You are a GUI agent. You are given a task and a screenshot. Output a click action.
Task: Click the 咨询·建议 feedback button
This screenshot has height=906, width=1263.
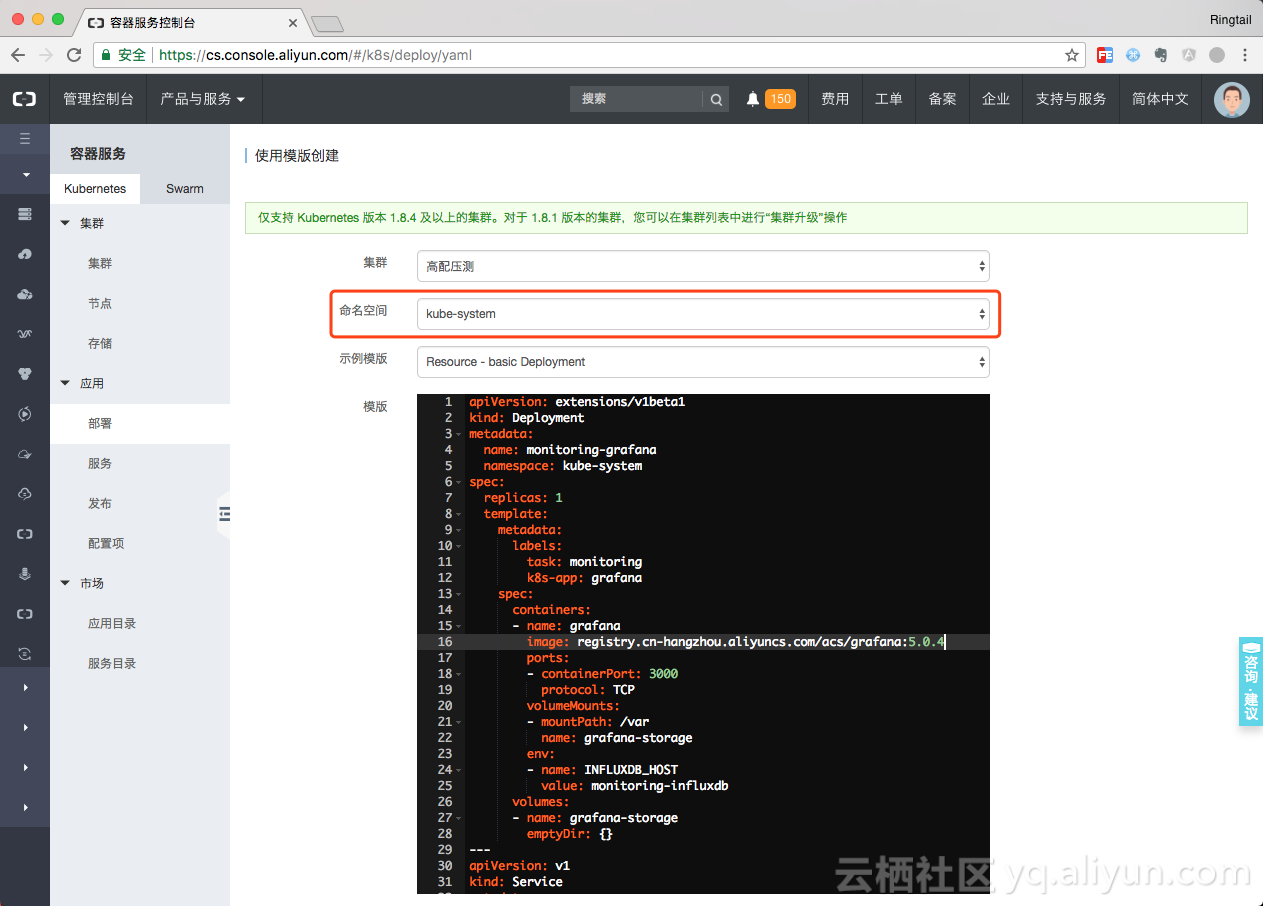coord(1251,682)
